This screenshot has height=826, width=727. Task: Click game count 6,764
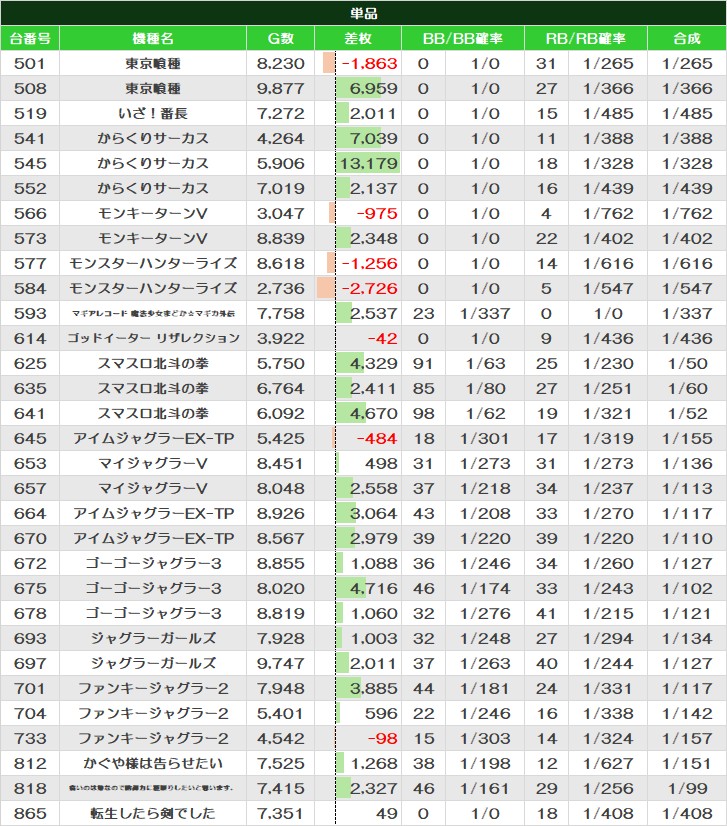point(281,389)
